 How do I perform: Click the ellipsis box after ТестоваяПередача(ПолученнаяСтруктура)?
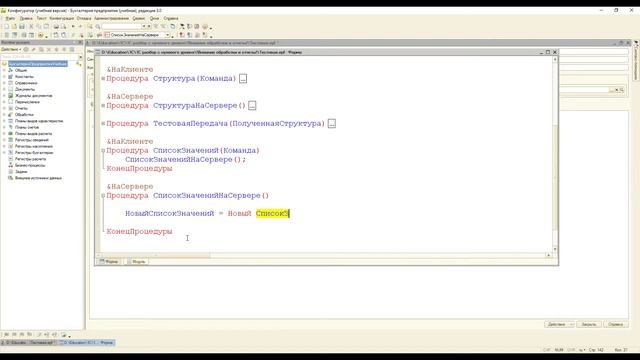click(x=332, y=124)
